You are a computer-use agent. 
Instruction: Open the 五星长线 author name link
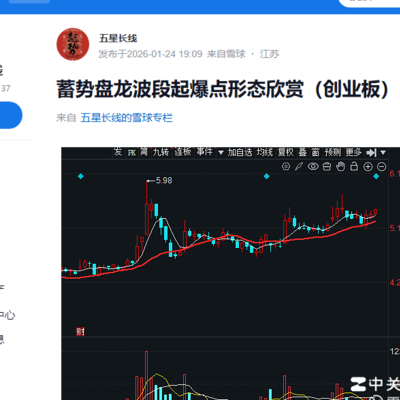click(x=118, y=38)
